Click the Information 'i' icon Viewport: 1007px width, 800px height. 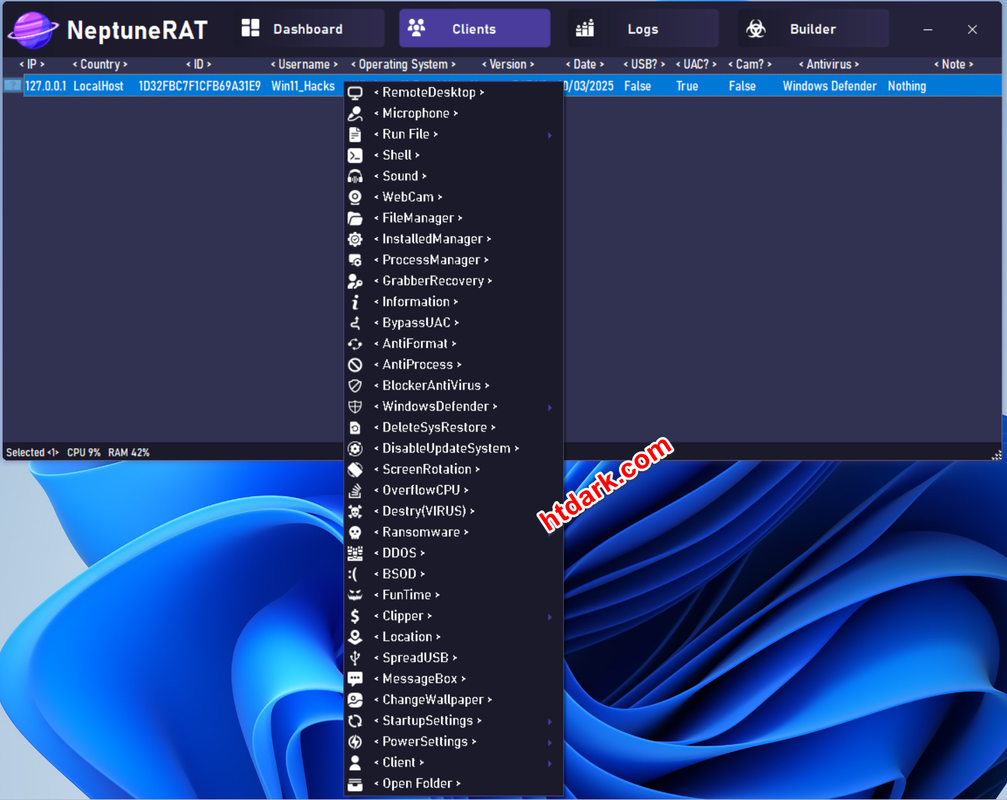coord(355,302)
